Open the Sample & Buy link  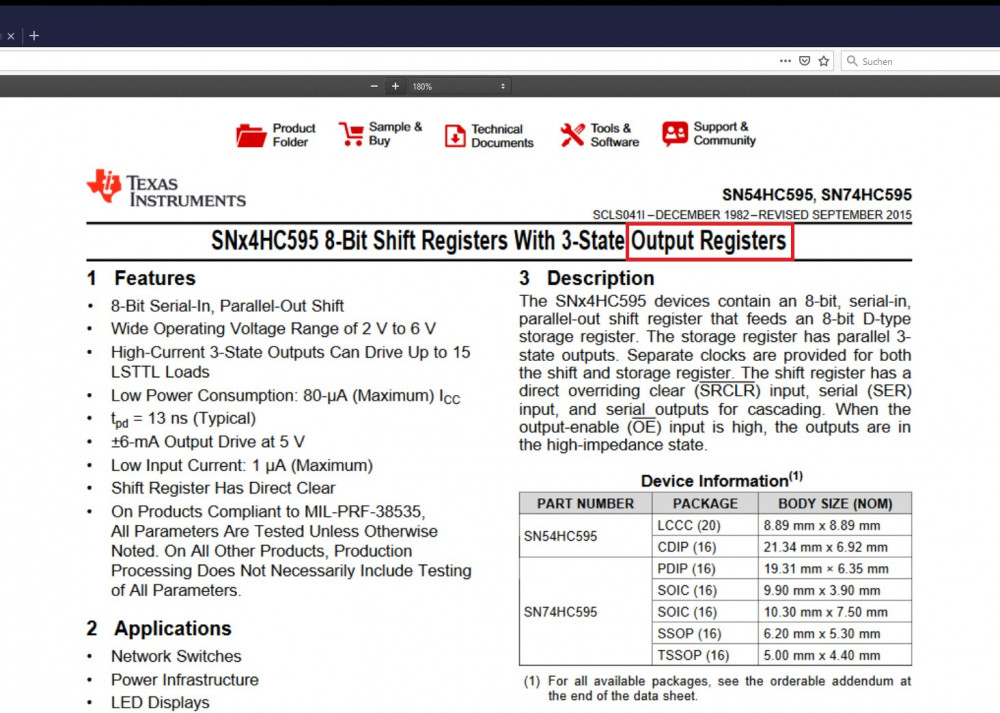(395, 134)
